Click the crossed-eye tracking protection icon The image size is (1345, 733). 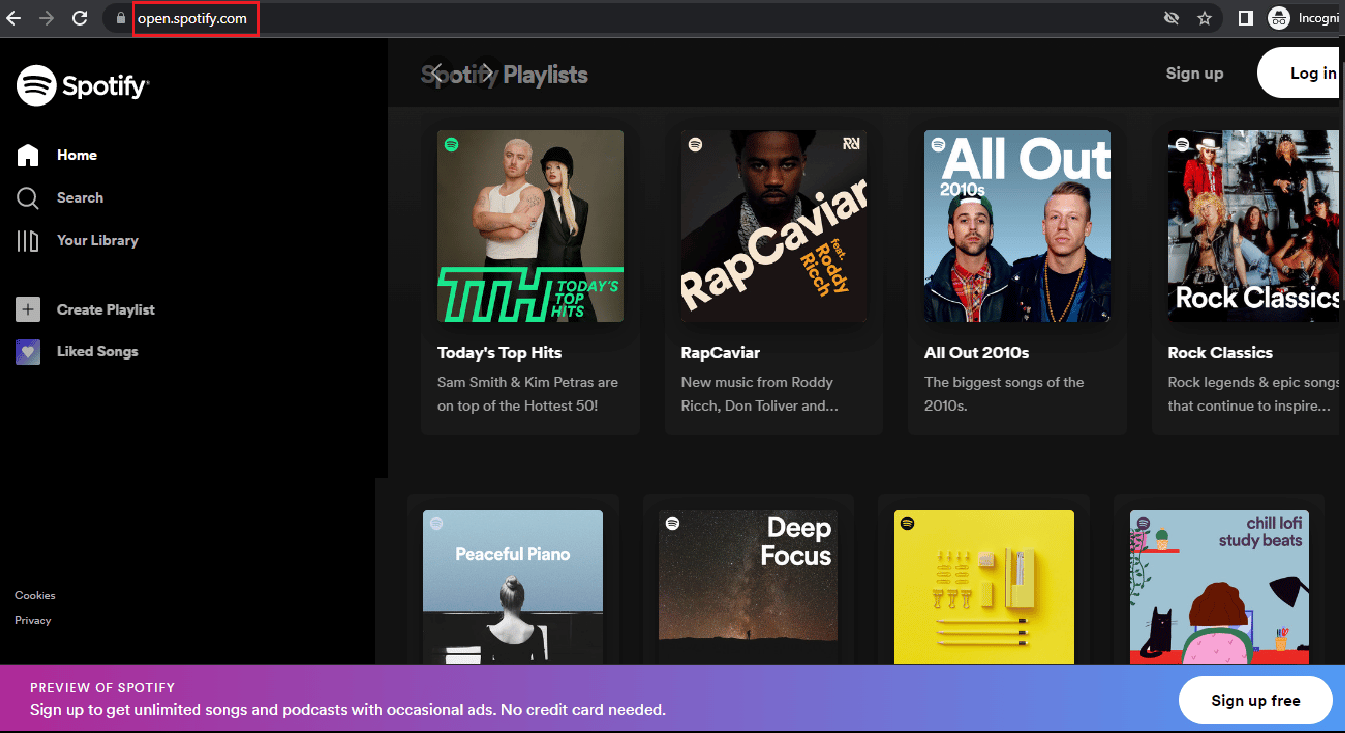(1171, 18)
